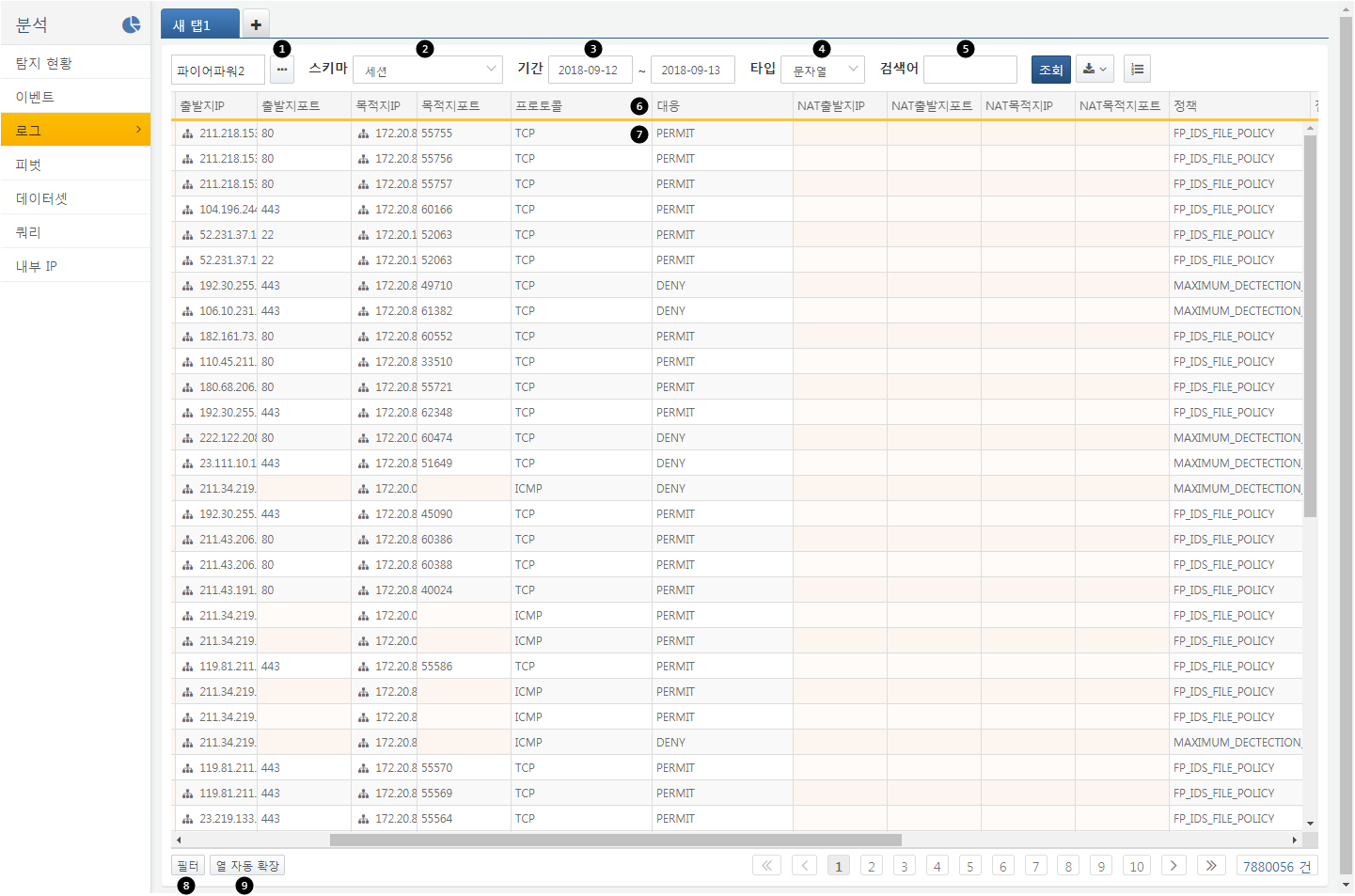Expand the 로그 menu chevron in sidebar
Viewport: 1355px width, 896px height.
(138, 130)
